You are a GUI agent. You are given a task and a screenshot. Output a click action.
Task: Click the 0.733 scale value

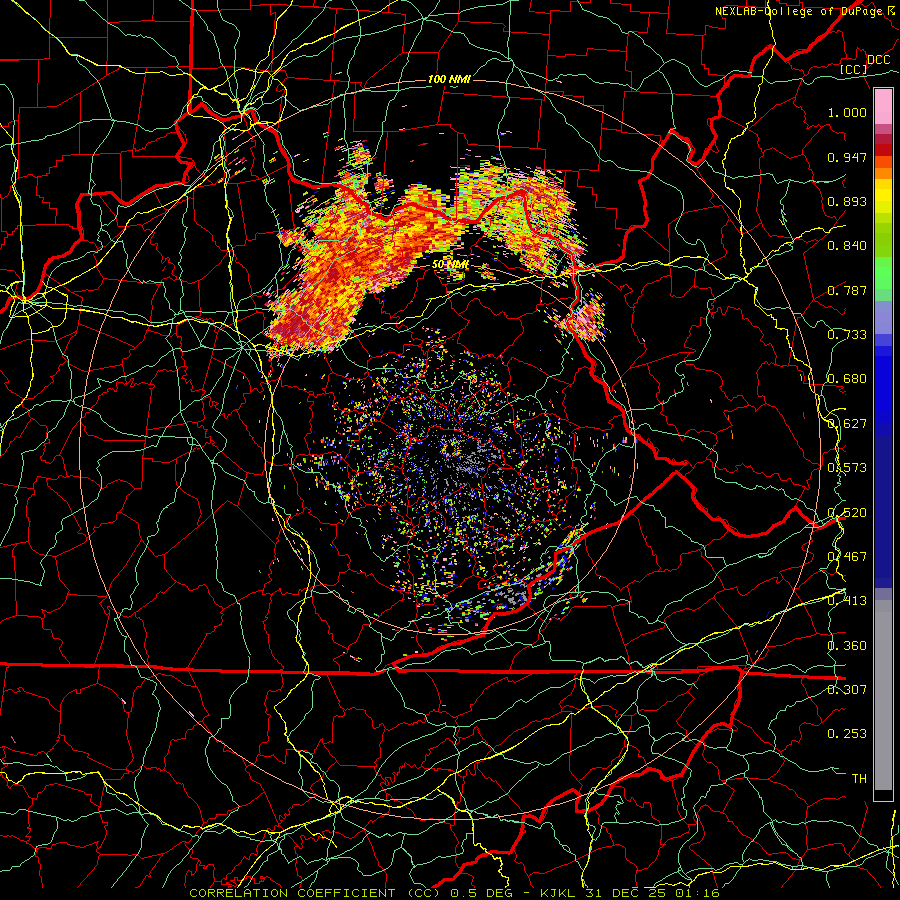click(847, 335)
